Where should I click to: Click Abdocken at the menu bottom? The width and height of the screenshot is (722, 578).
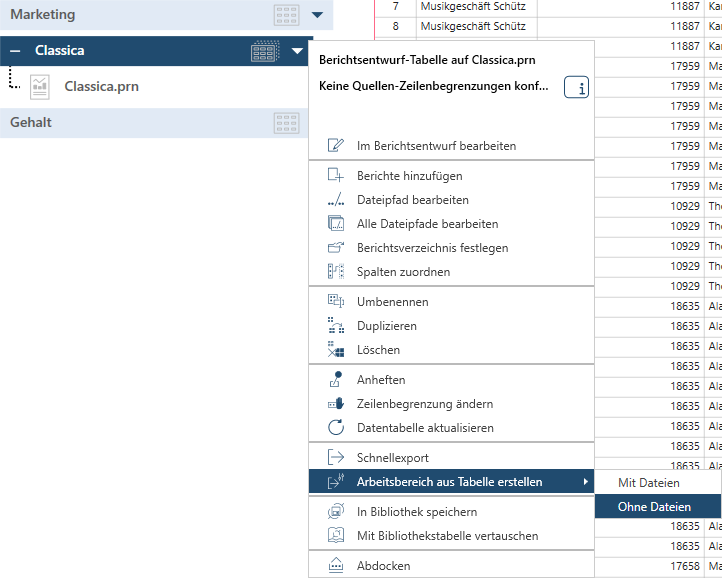[383, 566]
